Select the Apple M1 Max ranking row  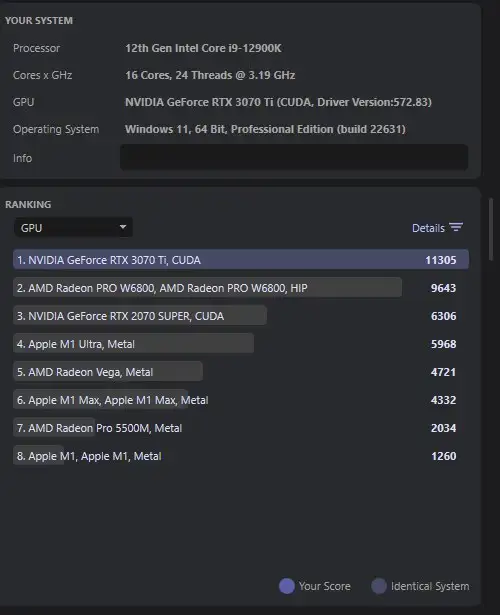[x=241, y=400]
